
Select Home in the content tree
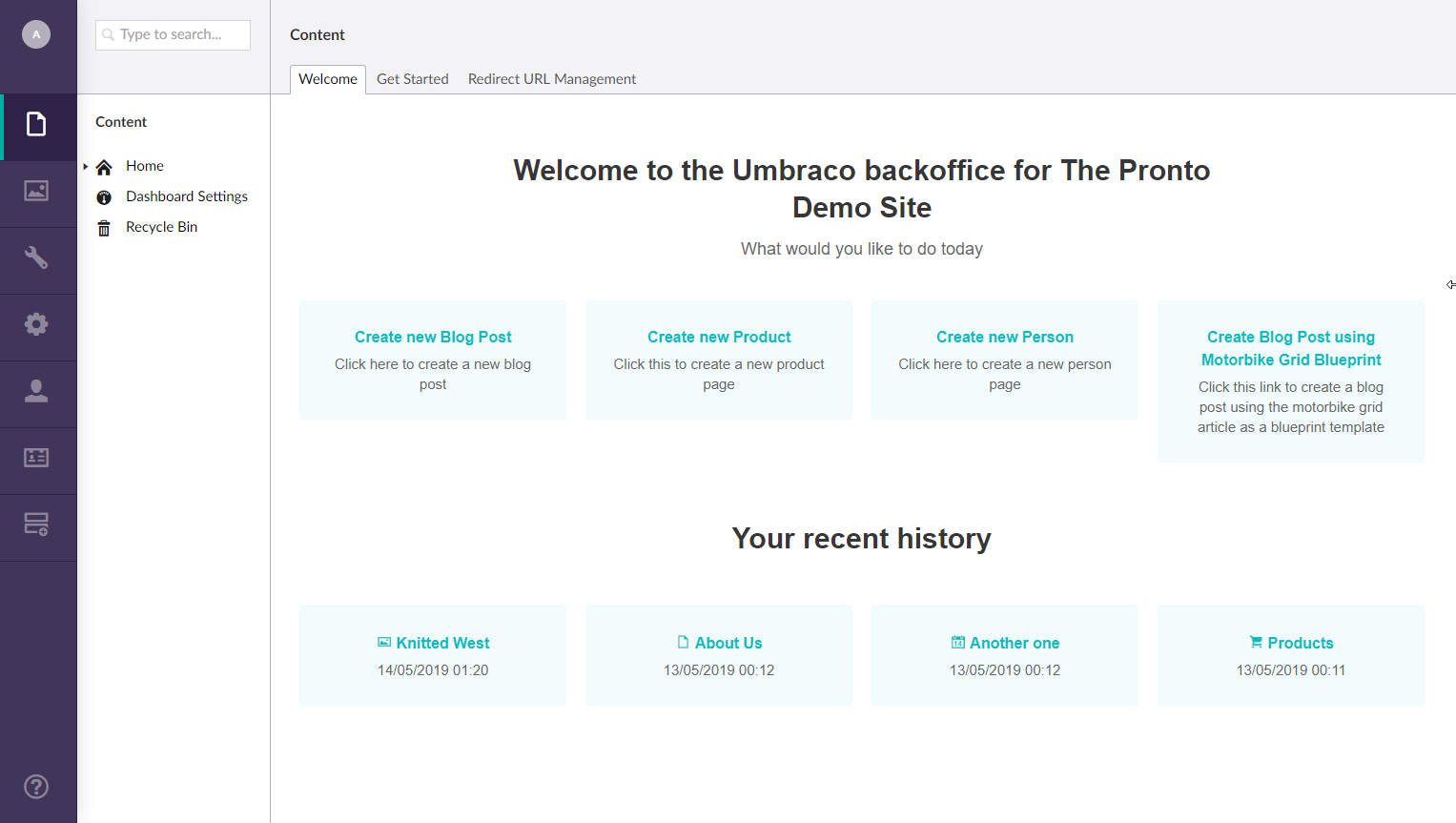pos(145,166)
